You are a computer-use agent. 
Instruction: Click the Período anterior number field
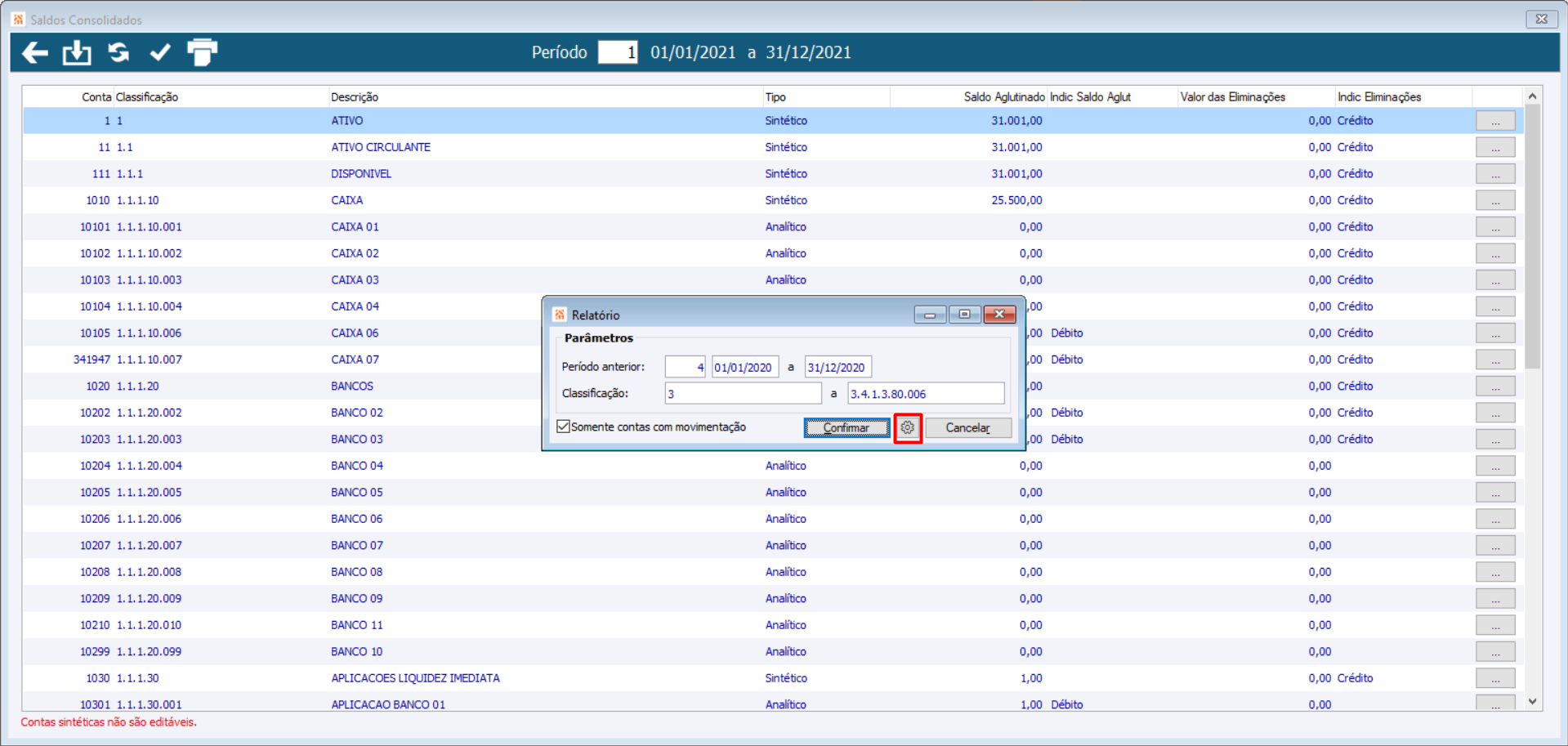pos(686,367)
